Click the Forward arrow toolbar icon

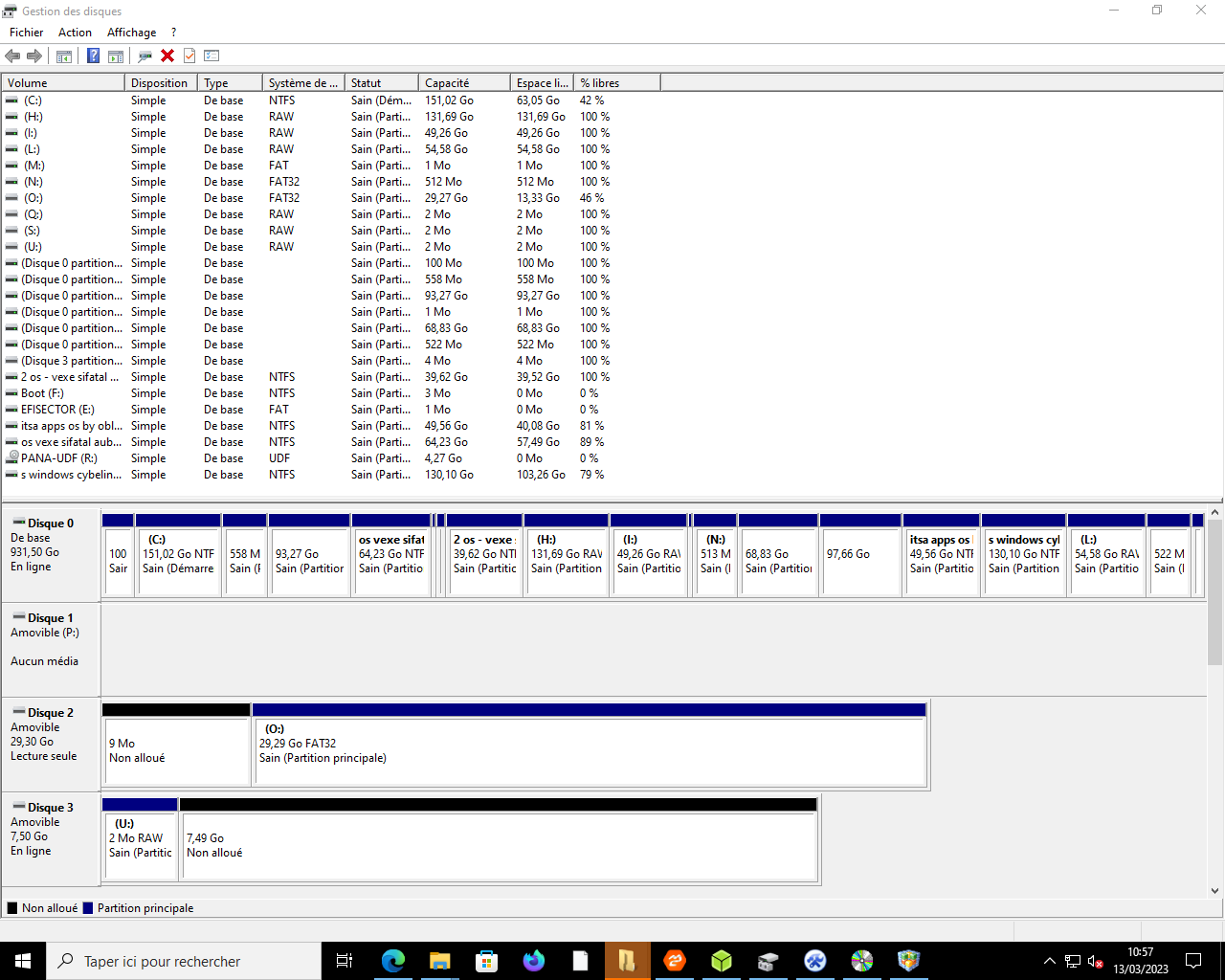click(33, 56)
